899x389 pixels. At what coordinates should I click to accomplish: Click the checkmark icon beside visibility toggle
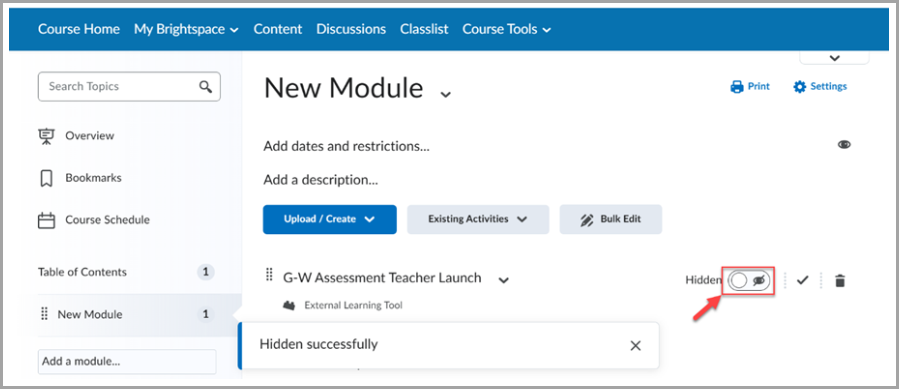click(803, 280)
